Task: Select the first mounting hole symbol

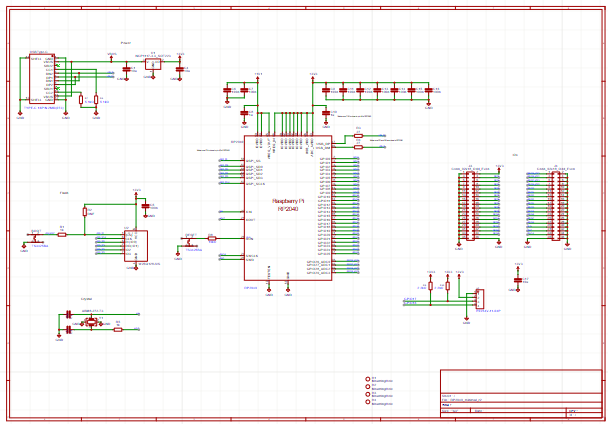Action: point(368,379)
